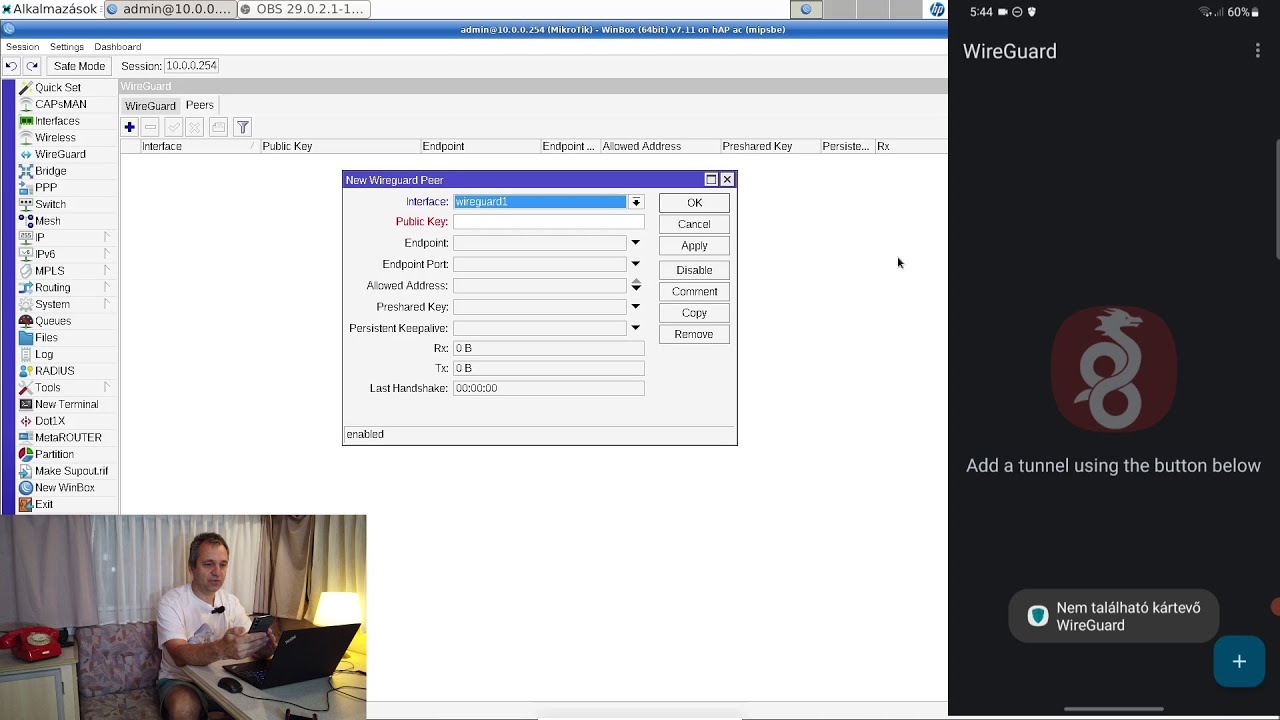Viewport: 1280px width, 720px height.
Task: Click the Session address field
Action: pyautogui.click(x=191, y=66)
